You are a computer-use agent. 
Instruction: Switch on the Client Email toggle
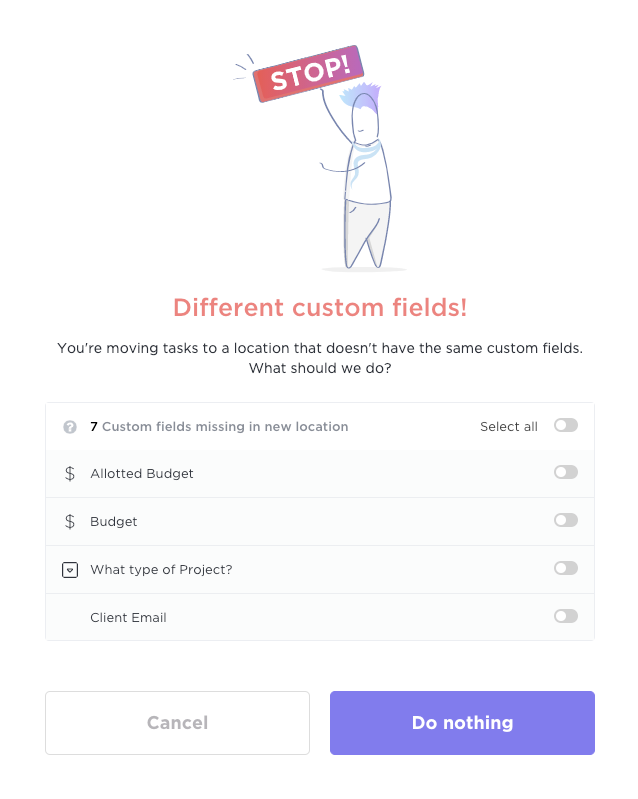(566, 616)
